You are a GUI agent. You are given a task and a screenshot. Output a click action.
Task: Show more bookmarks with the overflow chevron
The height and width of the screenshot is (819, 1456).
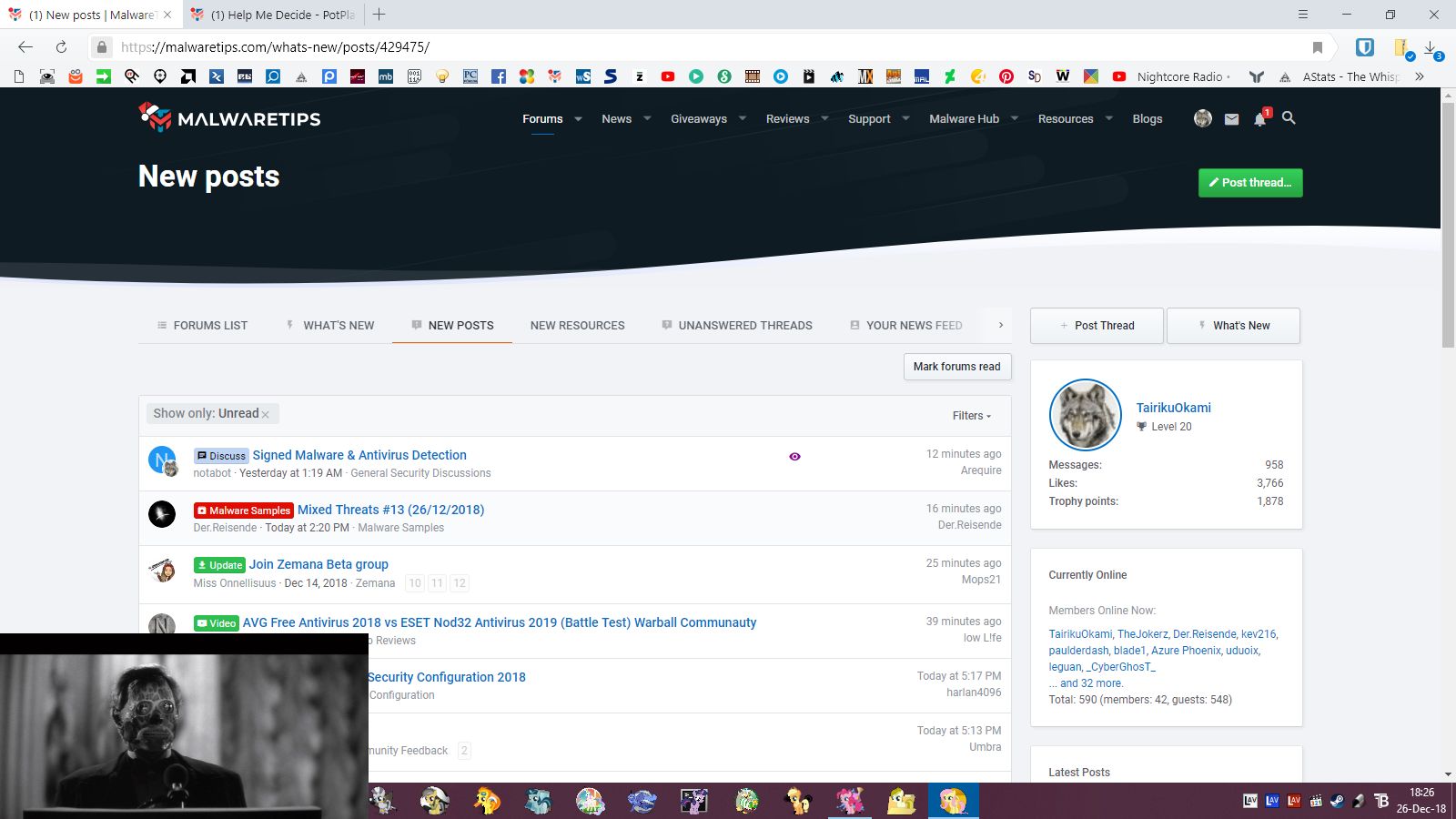1419,76
